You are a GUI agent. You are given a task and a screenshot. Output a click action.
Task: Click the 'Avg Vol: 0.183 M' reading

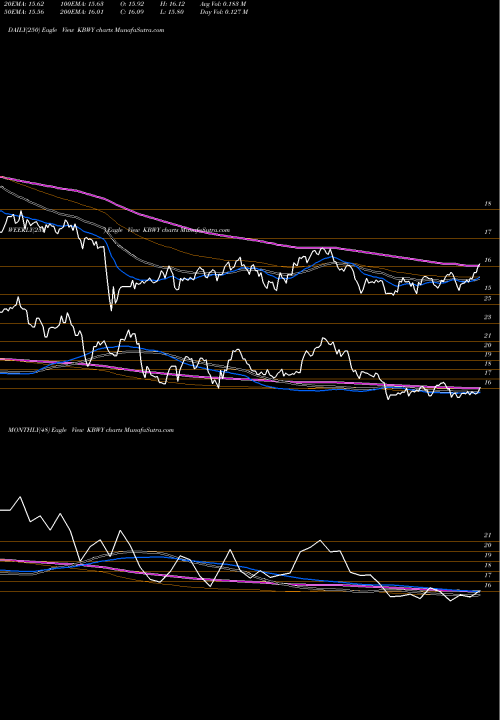[224, 4]
